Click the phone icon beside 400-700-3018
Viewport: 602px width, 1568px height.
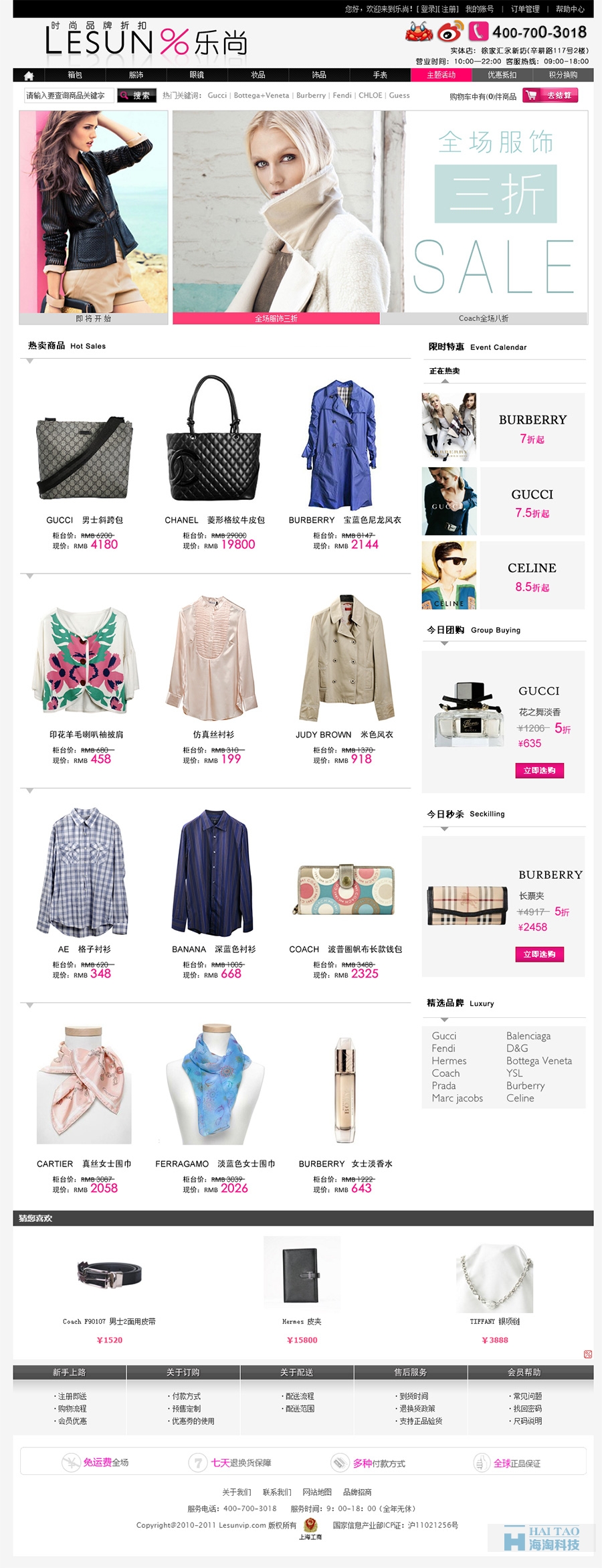click(478, 31)
